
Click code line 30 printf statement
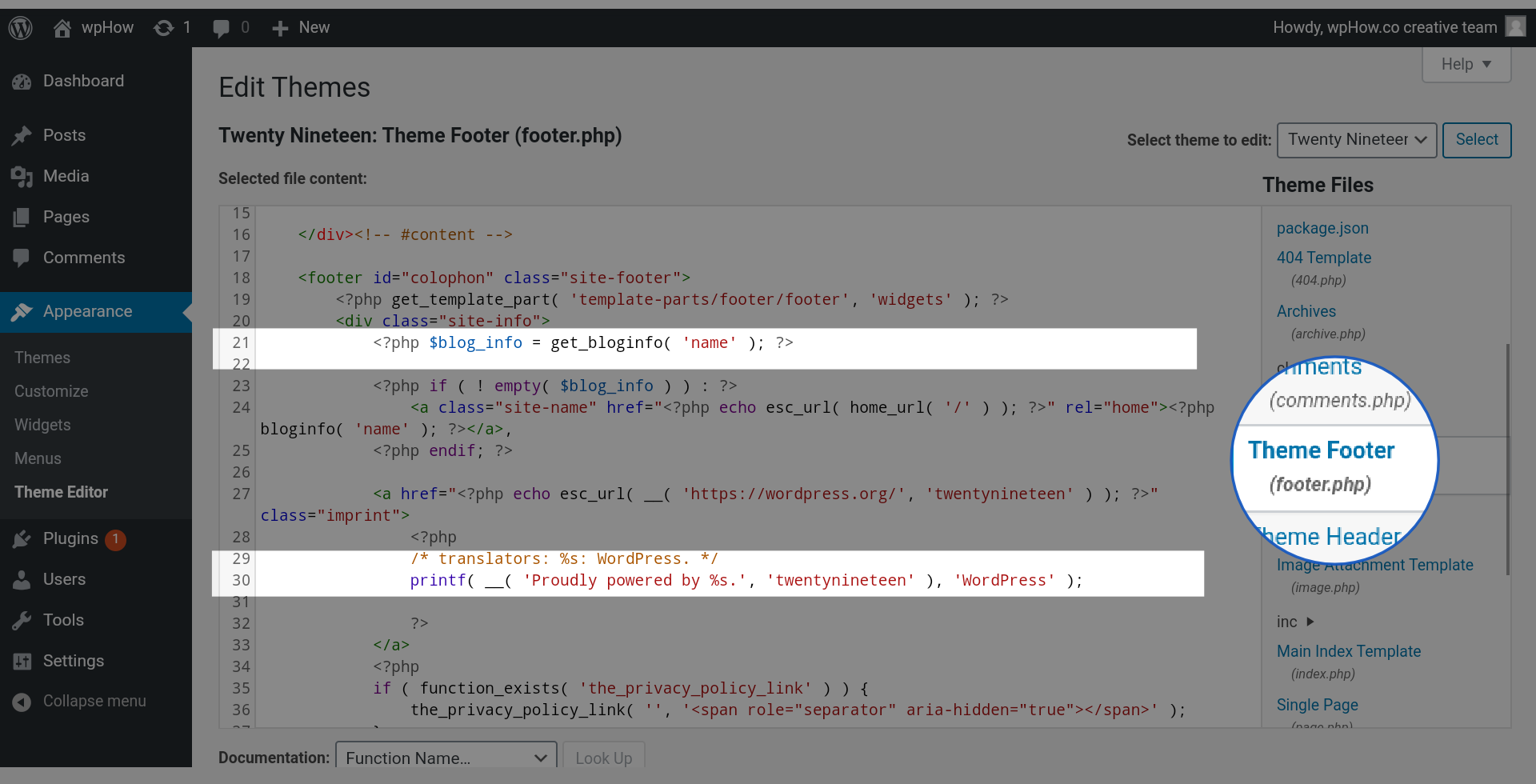click(x=746, y=580)
